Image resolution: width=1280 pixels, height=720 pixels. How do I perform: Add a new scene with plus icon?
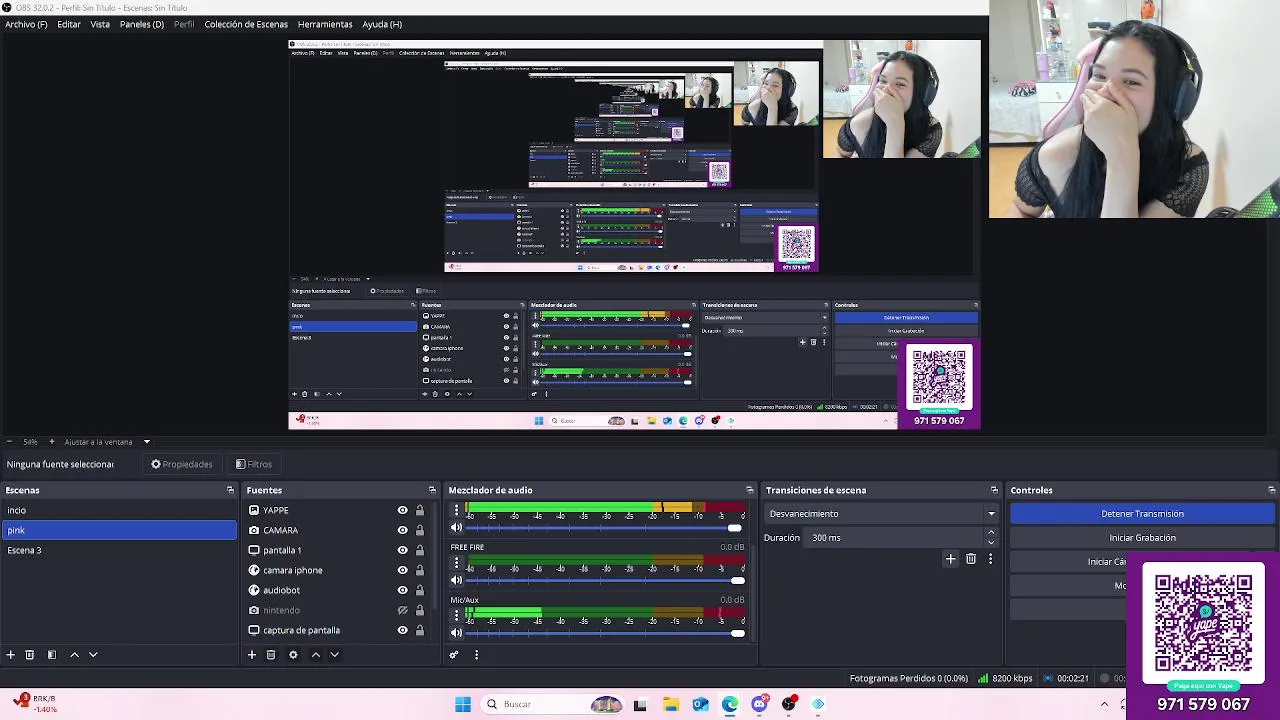click(x=10, y=655)
